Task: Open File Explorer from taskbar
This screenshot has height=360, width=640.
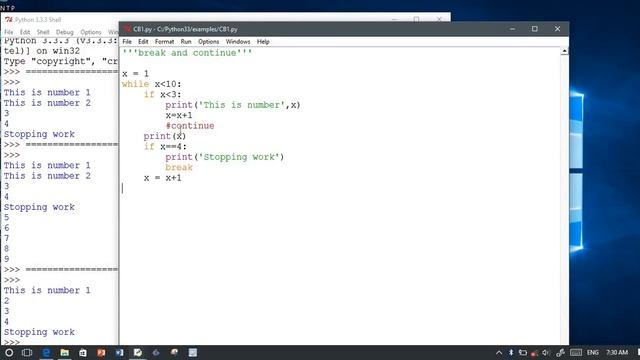Action: click(64, 352)
